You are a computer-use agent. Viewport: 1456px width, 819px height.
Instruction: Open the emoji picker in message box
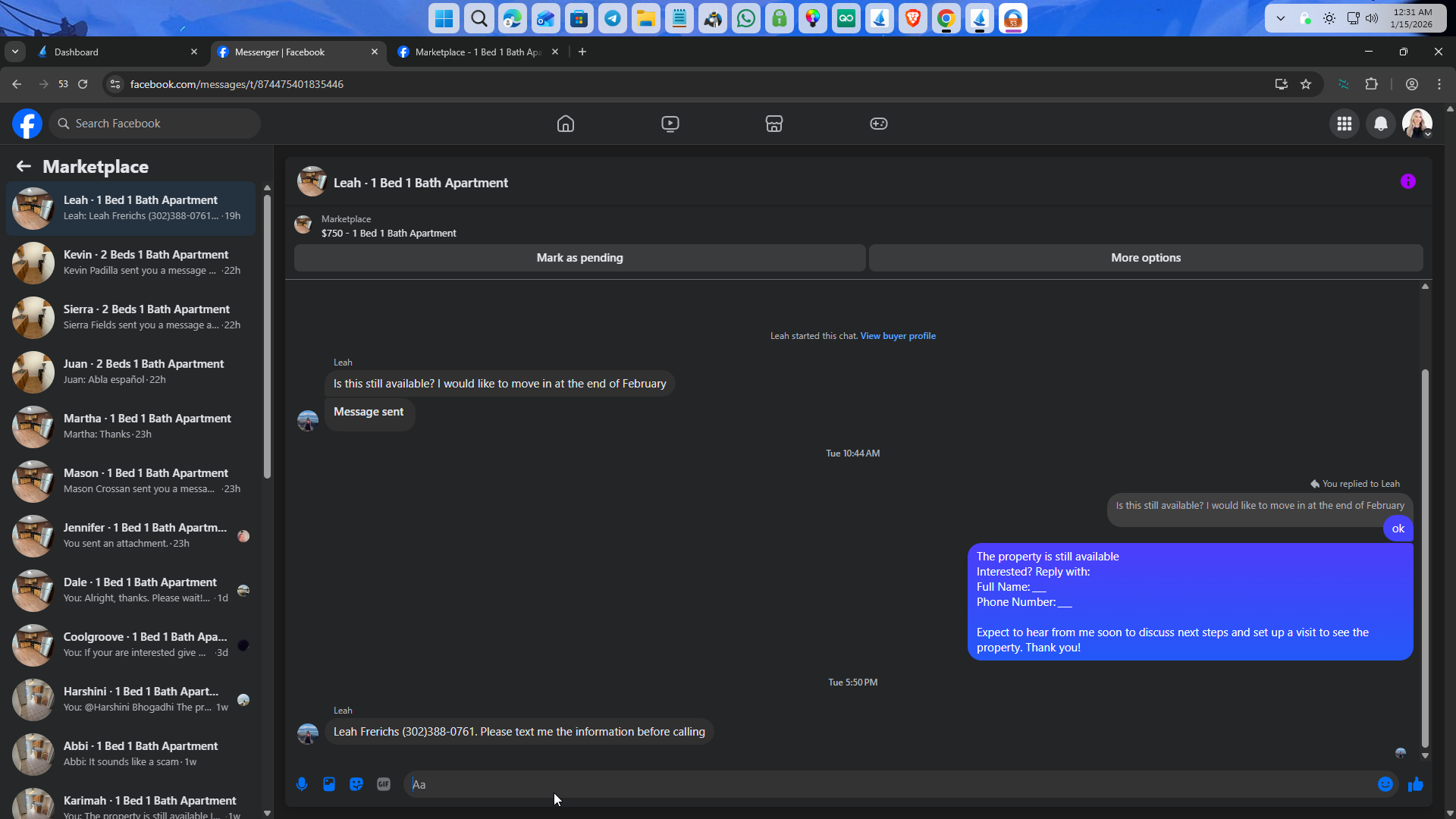(x=1385, y=784)
